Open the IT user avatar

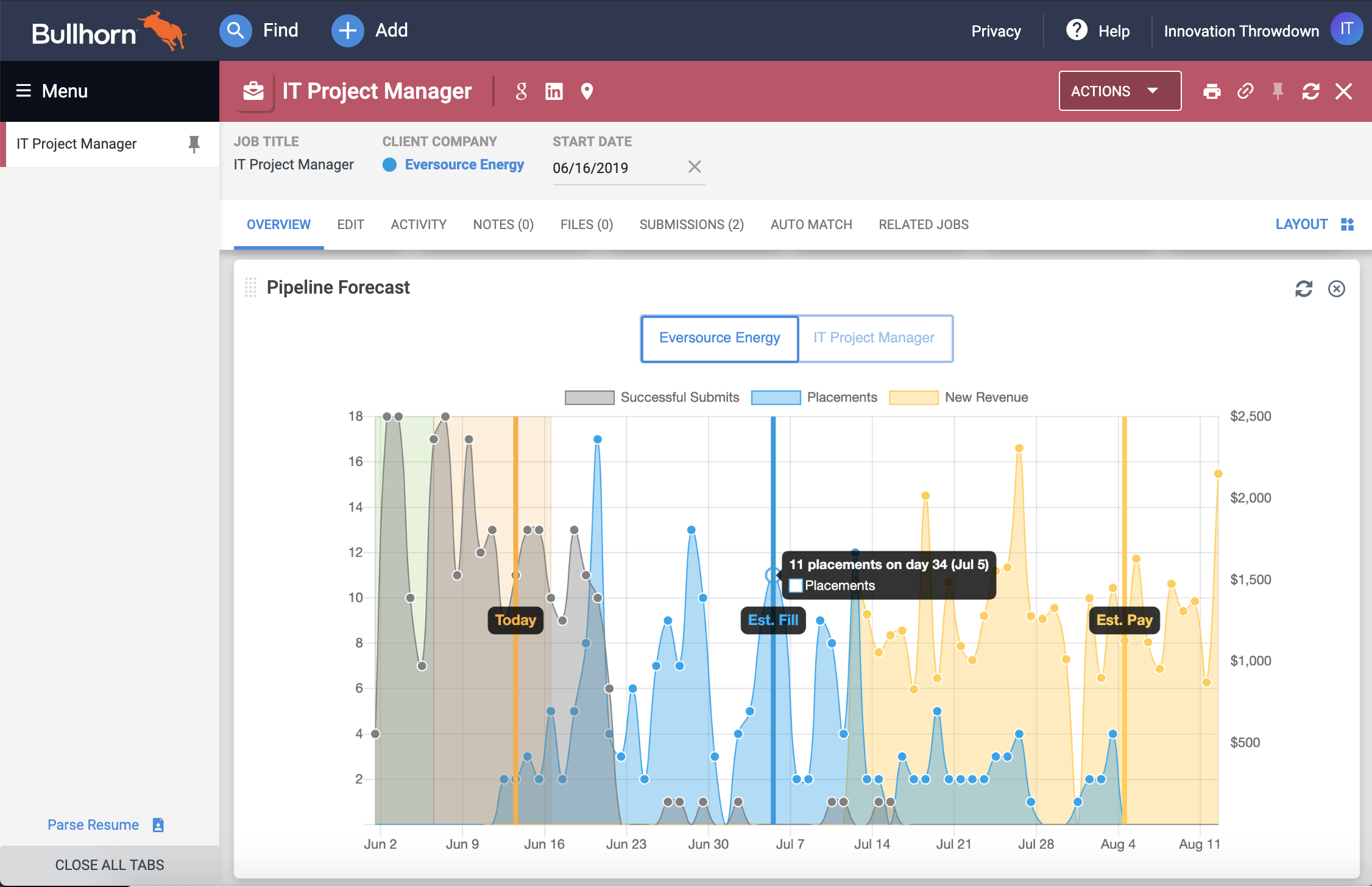[1346, 29]
